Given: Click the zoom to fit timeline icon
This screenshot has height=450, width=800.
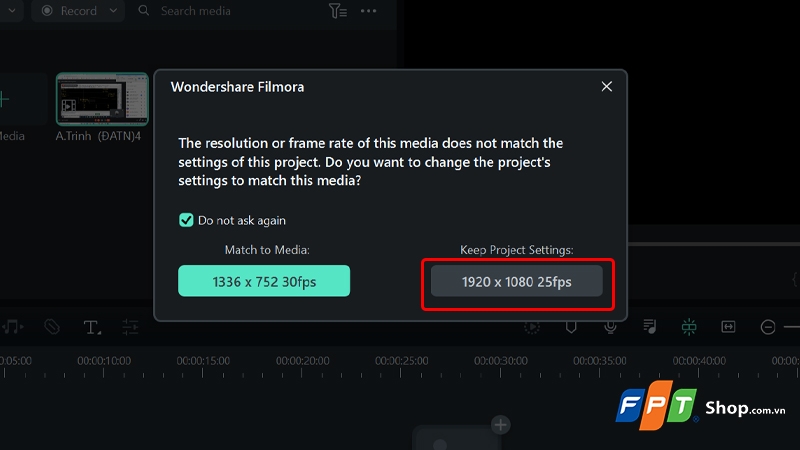Looking at the screenshot, I should coord(728,327).
